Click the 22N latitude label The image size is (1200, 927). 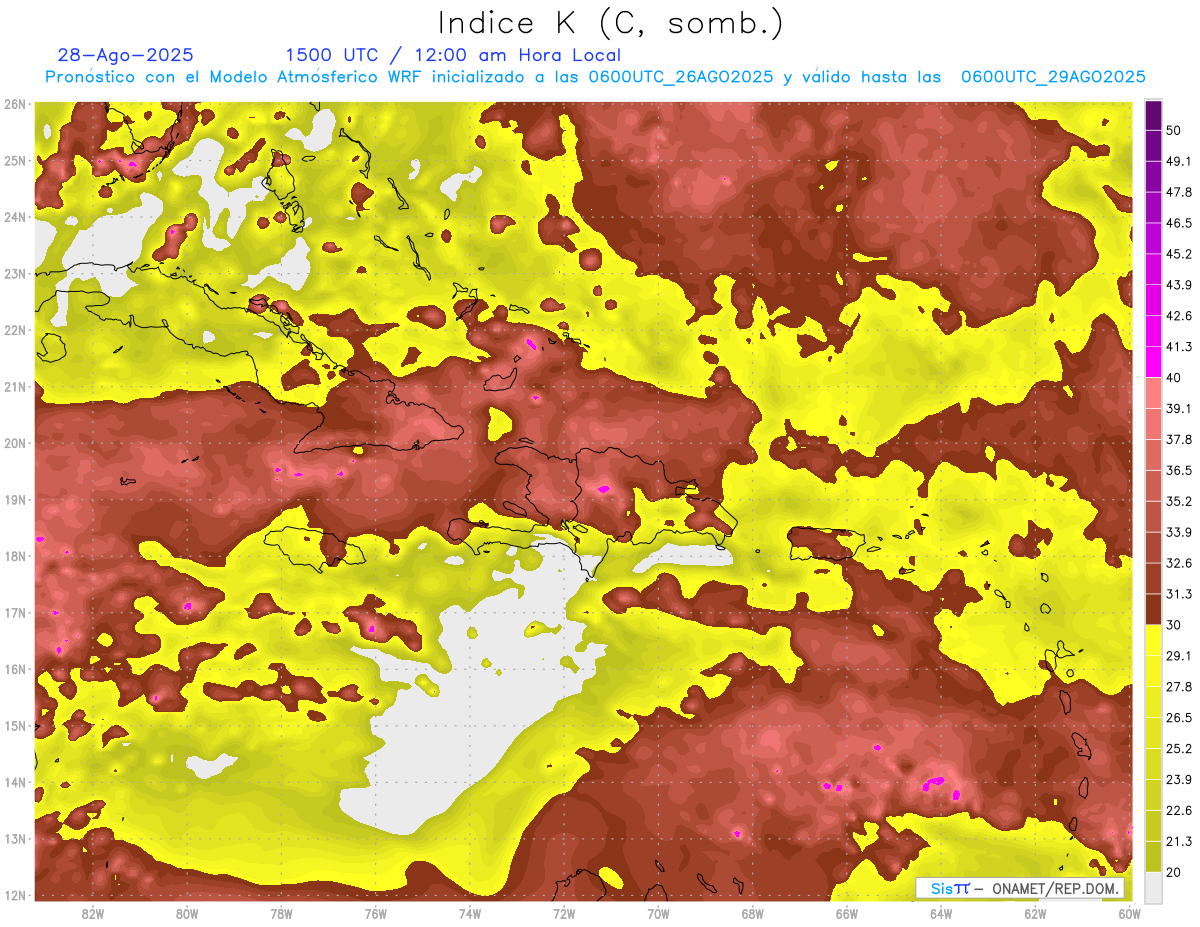[16, 330]
